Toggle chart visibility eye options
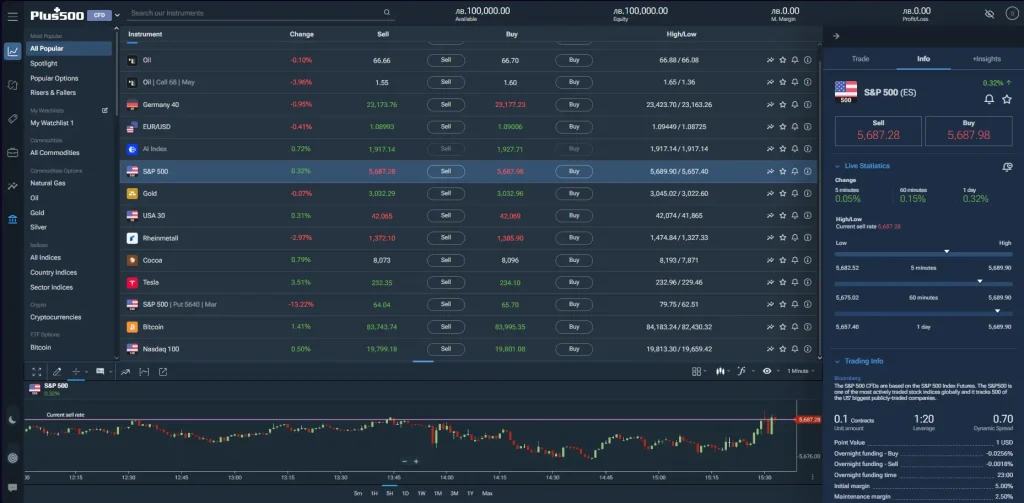1024x503 pixels. (769, 371)
